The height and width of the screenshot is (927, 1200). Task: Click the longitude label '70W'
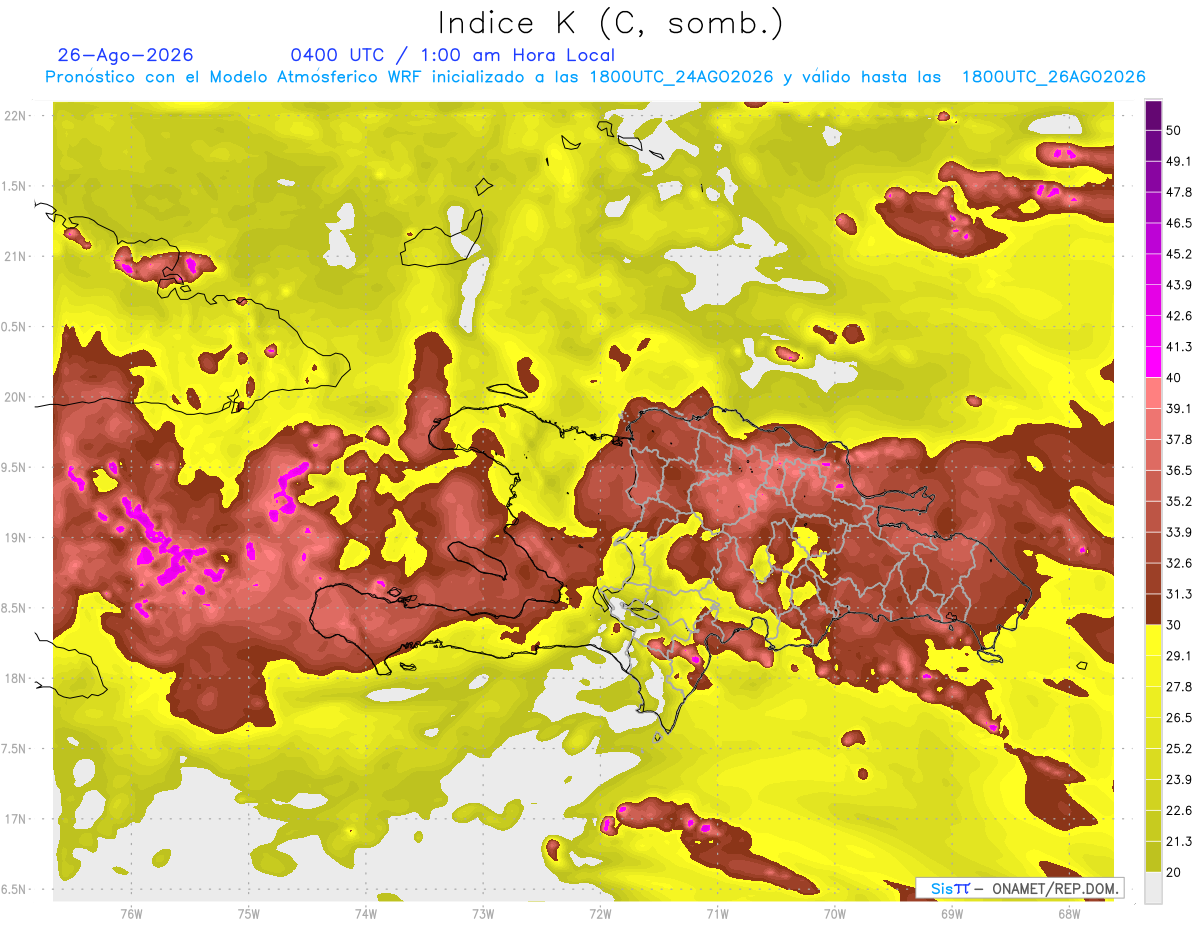[835, 913]
